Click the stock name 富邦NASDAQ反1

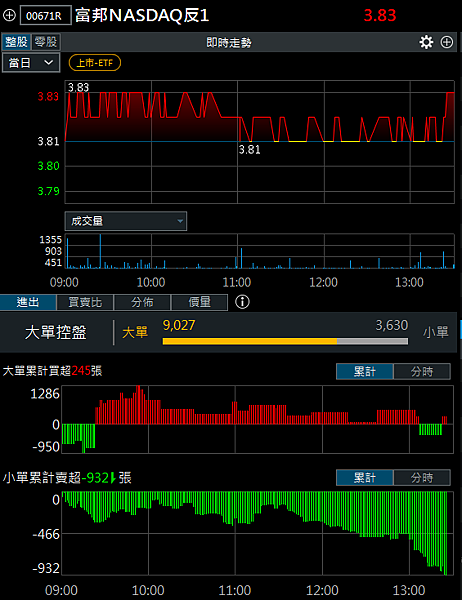click(x=142, y=16)
